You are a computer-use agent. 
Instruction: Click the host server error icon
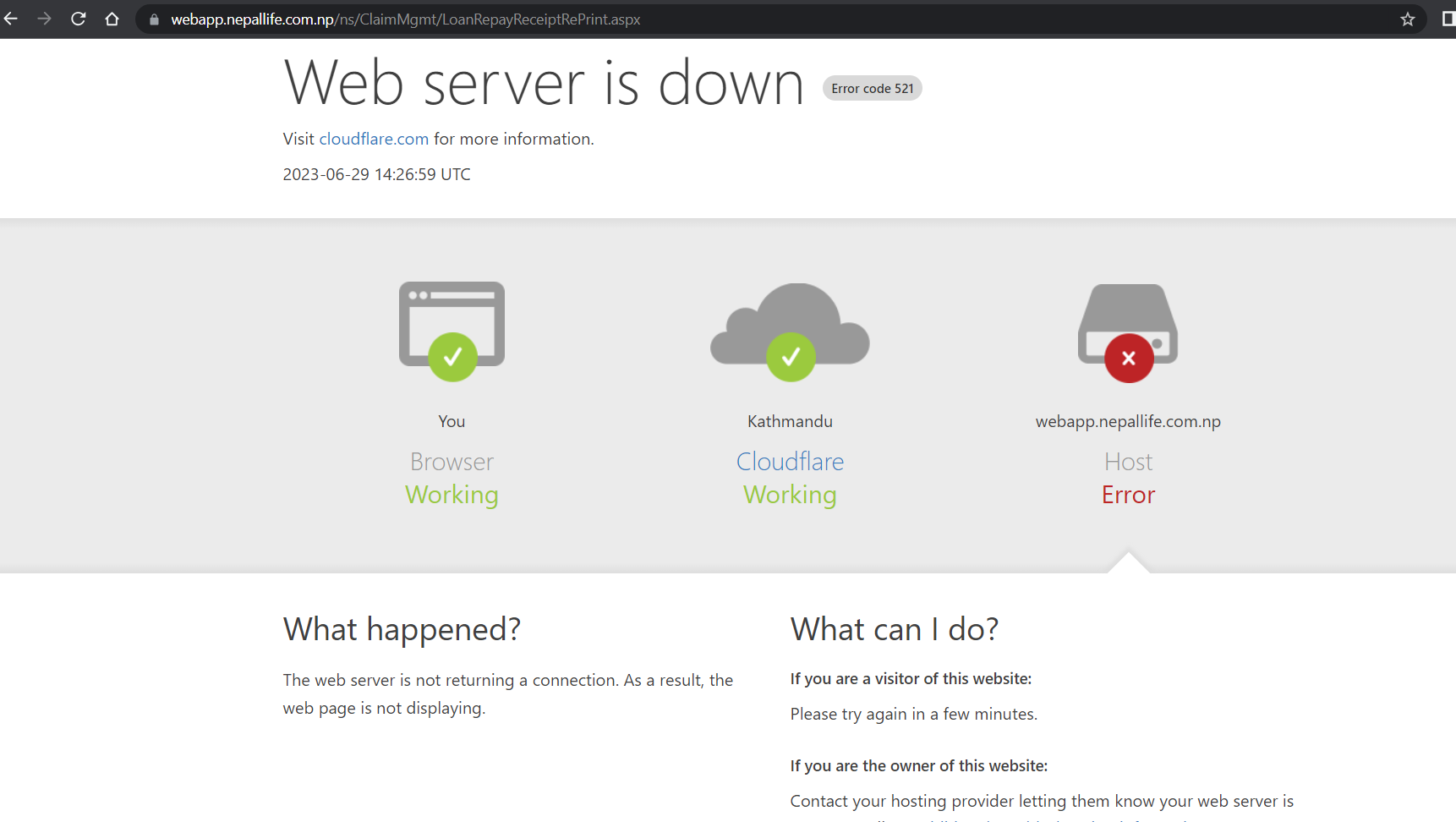pos(1128,317)
